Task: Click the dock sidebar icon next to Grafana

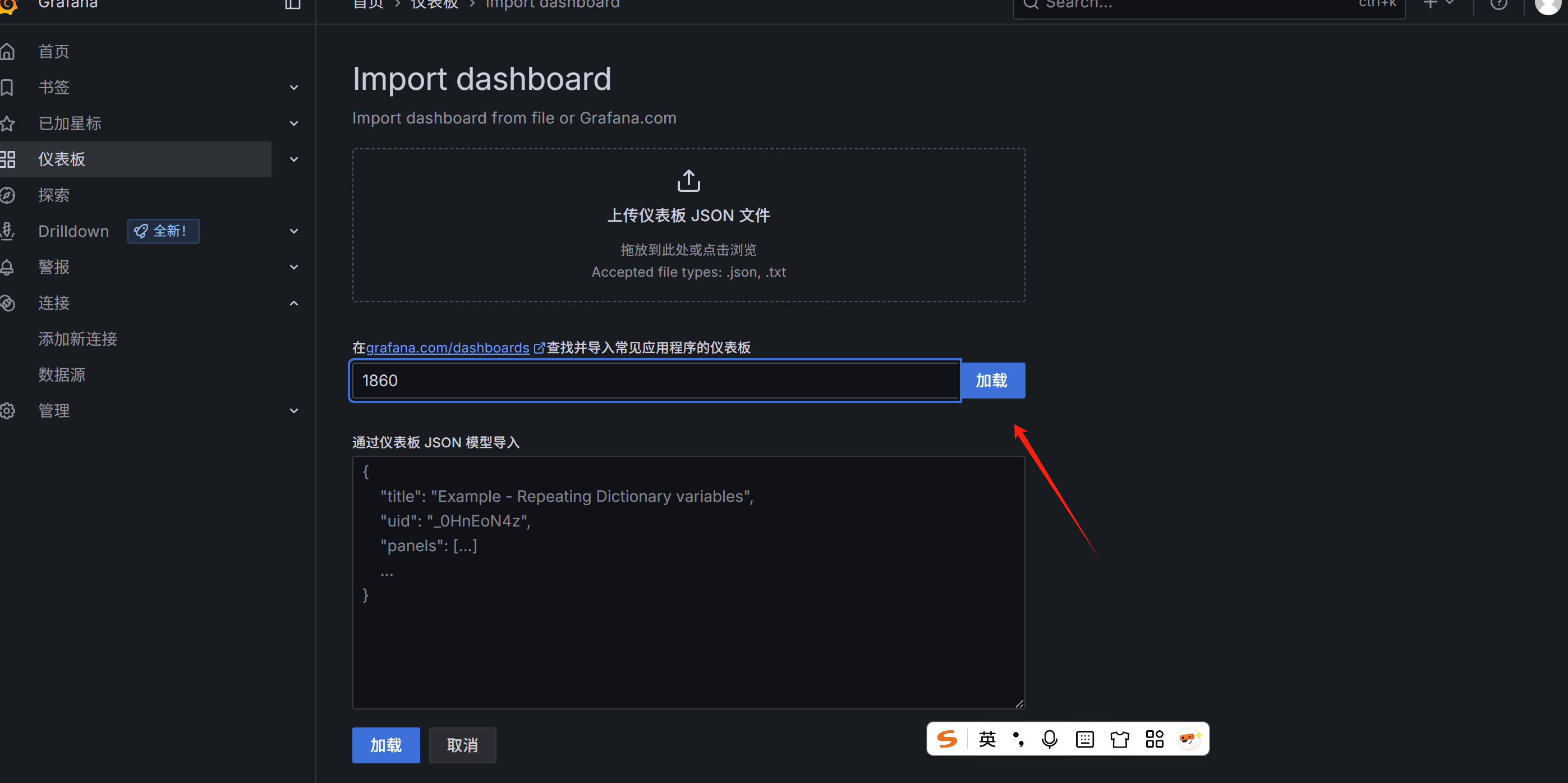Action: 293,4
